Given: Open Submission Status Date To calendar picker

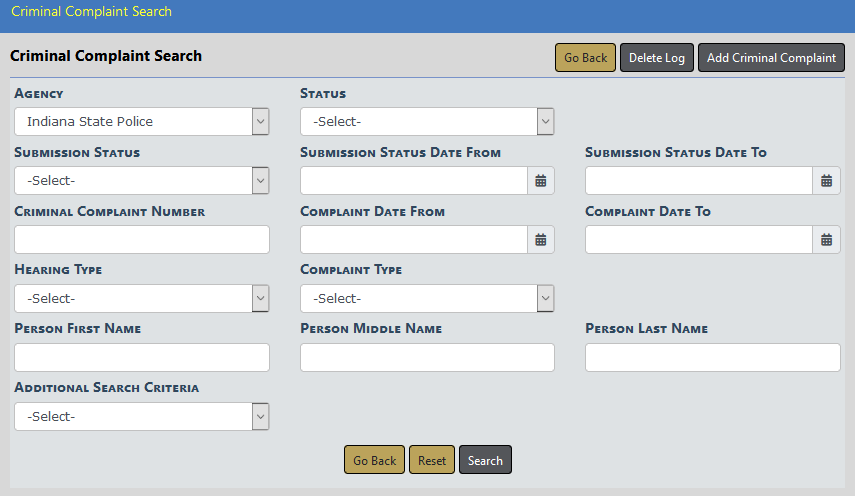Looking at the screenshot, I should point(826,181).
